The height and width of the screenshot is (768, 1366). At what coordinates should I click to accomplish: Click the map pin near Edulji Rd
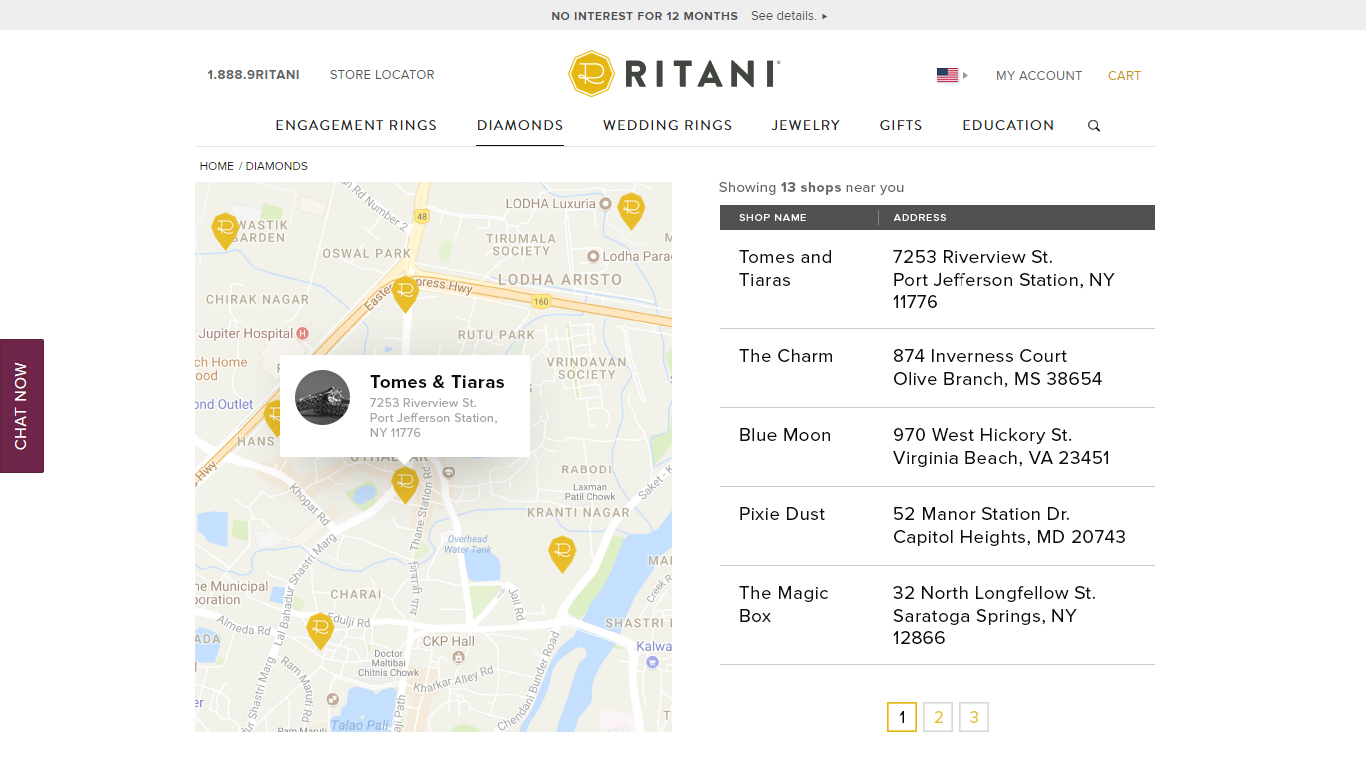321,629
